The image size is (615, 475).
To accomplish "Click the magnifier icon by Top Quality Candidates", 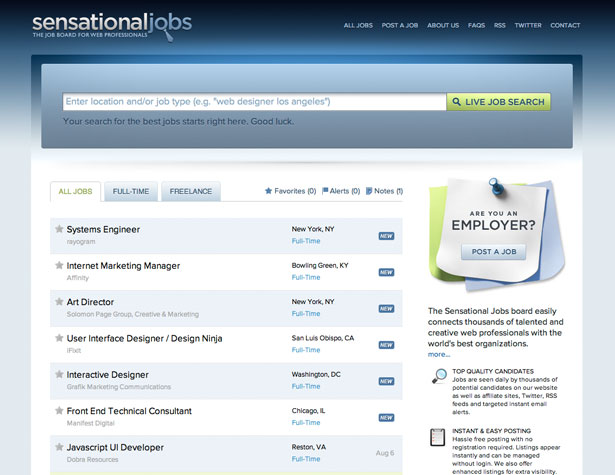I will coord(439,376).
